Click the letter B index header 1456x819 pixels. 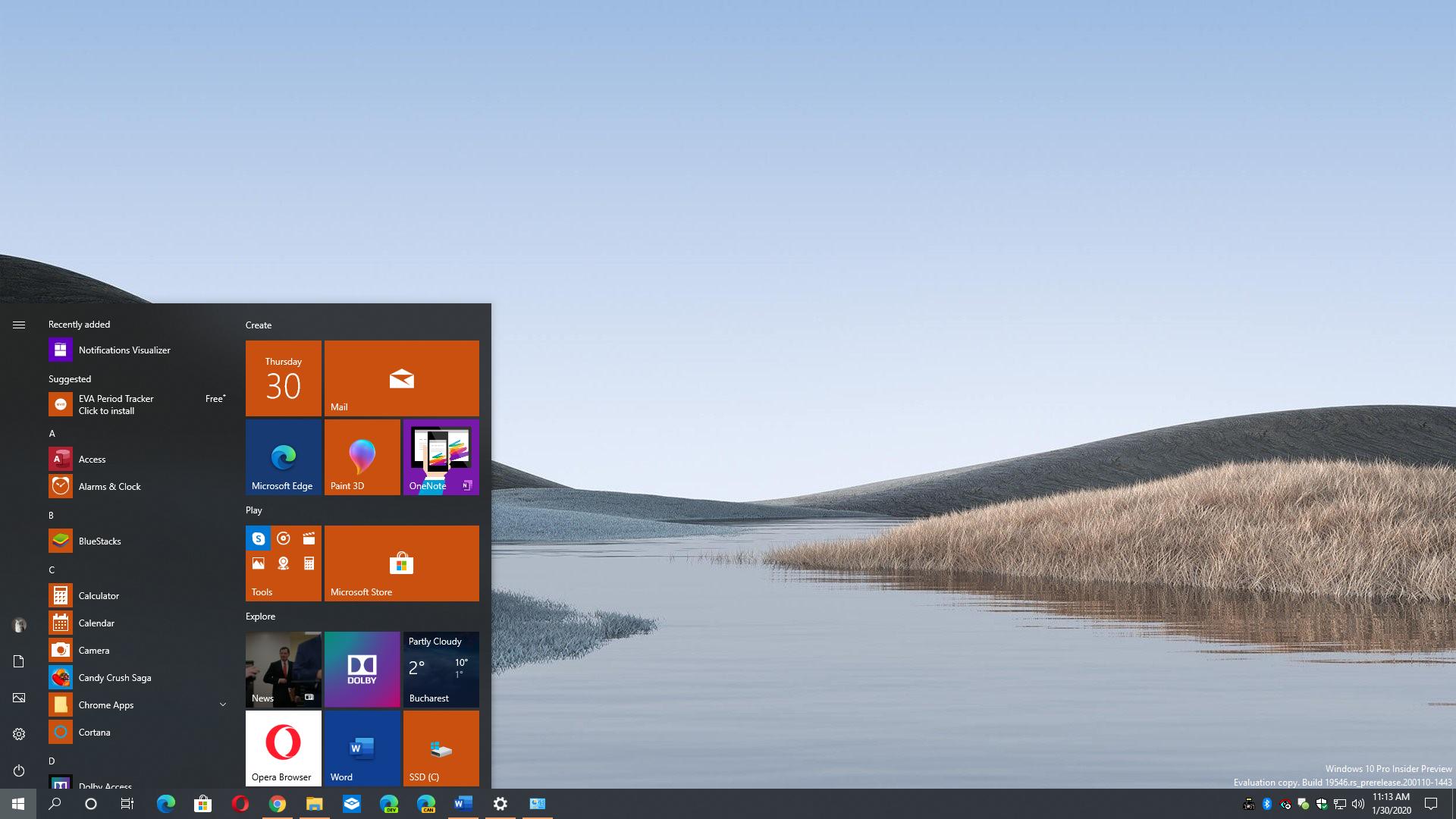pos(52,515)
